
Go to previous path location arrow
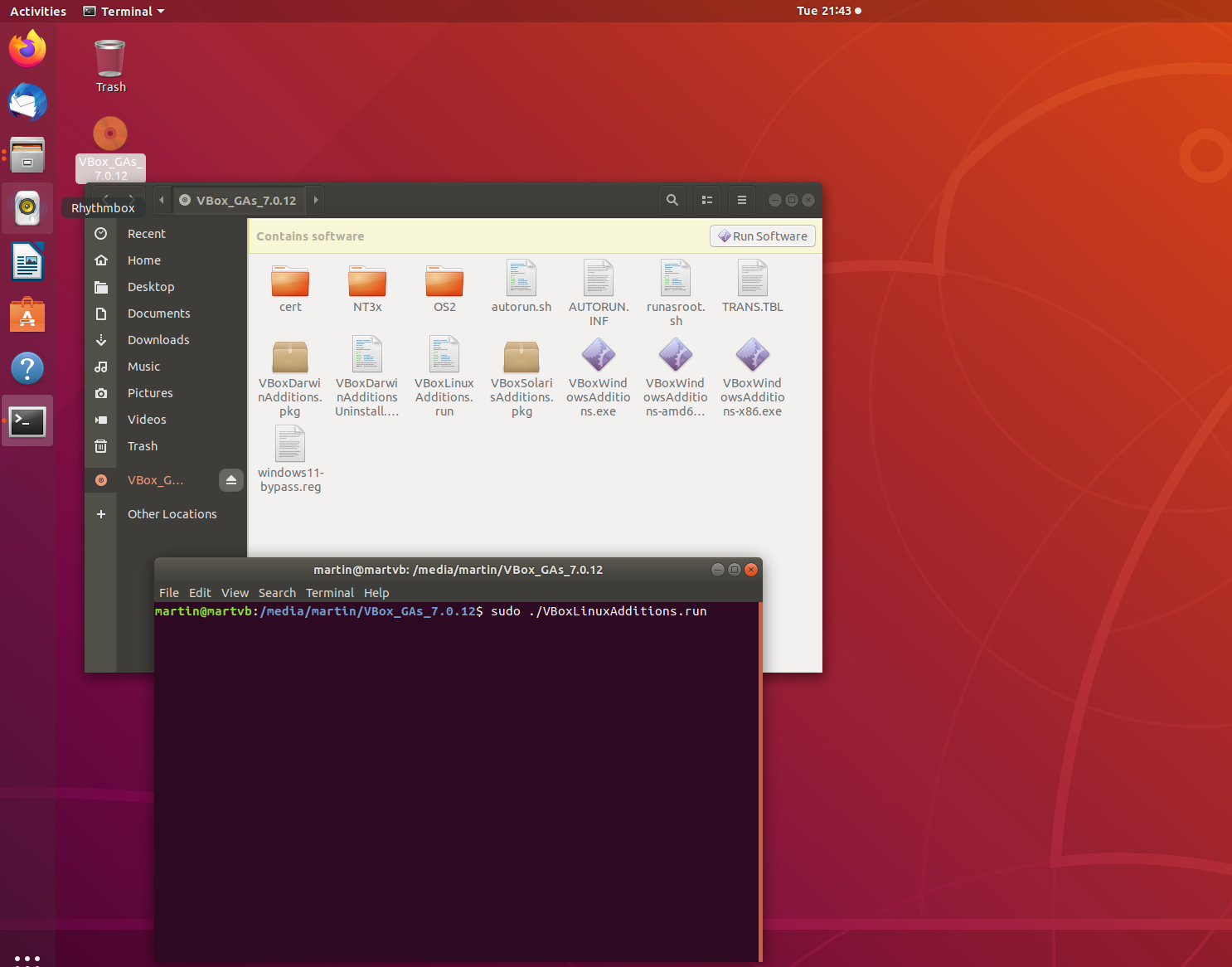pos(162,200)
